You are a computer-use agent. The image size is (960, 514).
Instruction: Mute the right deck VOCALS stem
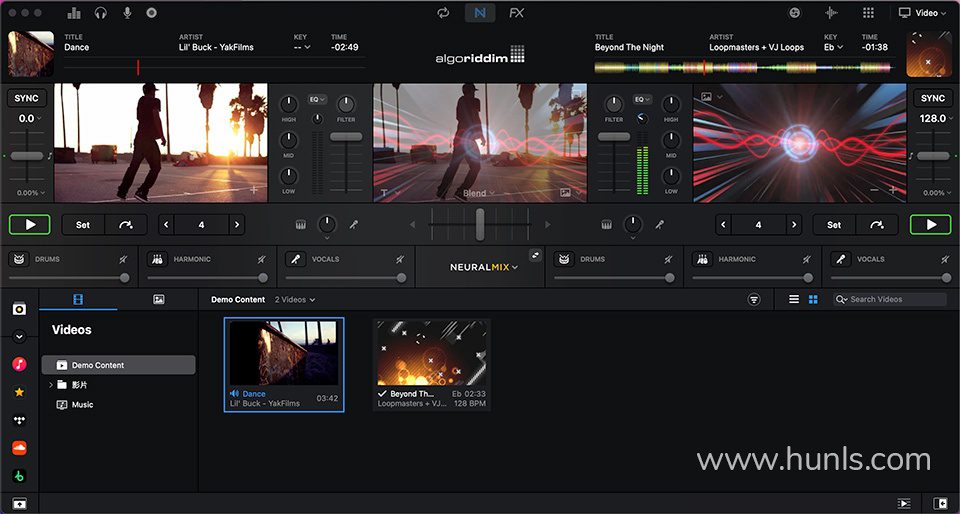945,259
